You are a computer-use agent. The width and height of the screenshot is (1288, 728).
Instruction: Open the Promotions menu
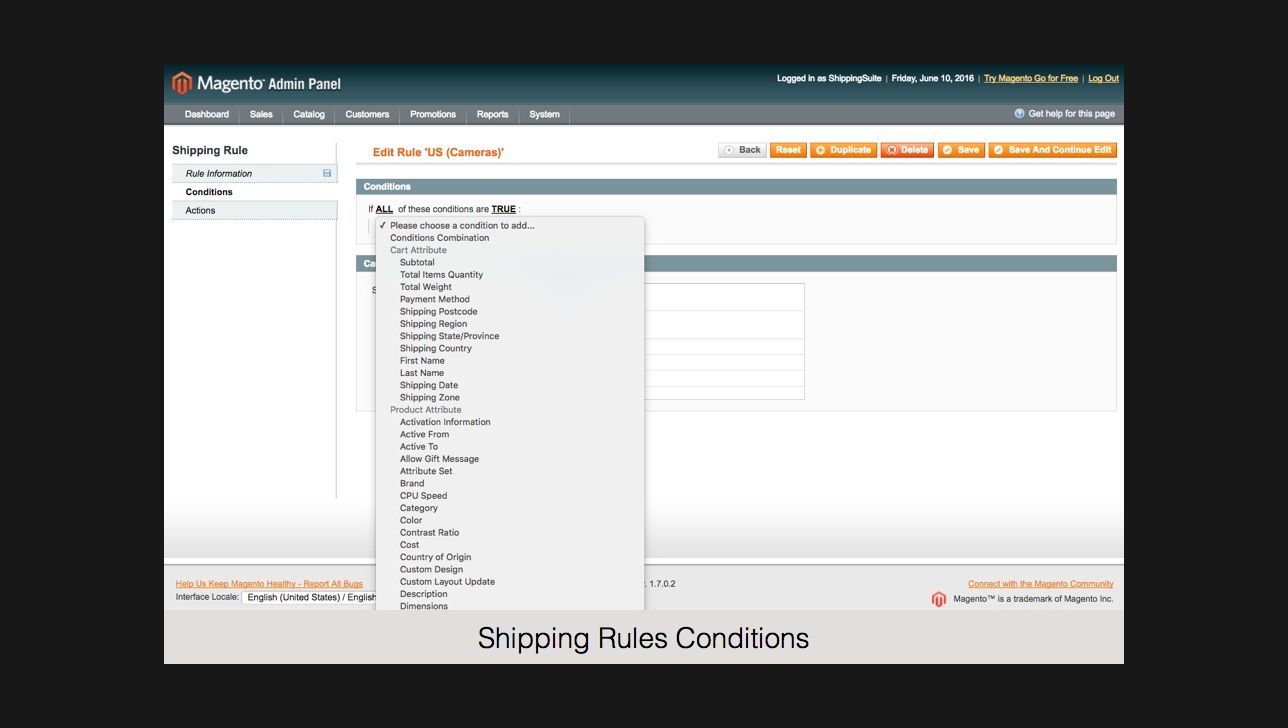click(432, 115)
